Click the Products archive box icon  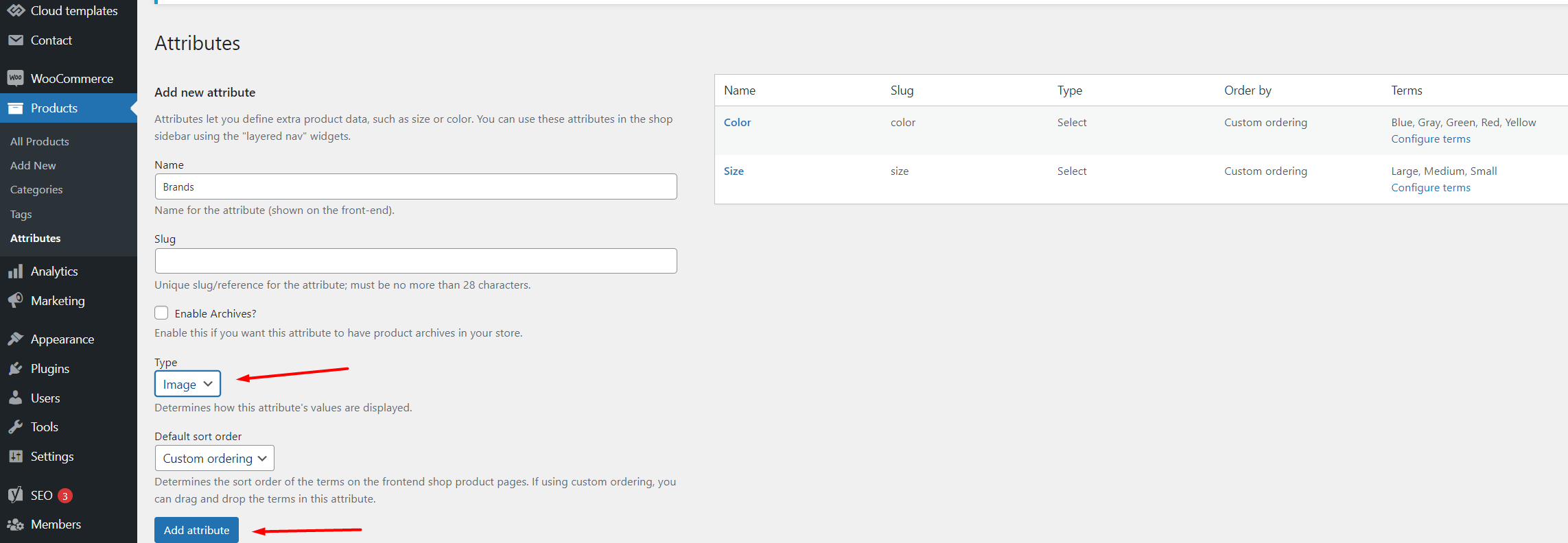tap(16, 108)
